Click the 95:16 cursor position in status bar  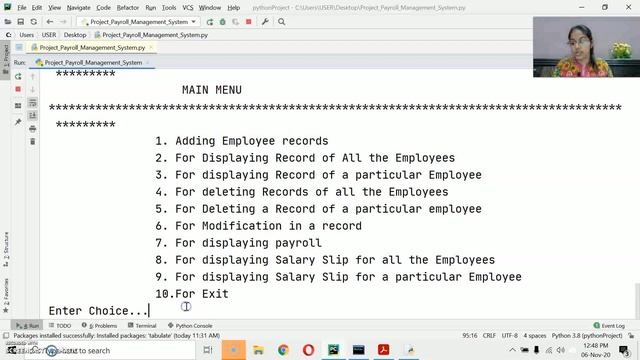[470, 336]
